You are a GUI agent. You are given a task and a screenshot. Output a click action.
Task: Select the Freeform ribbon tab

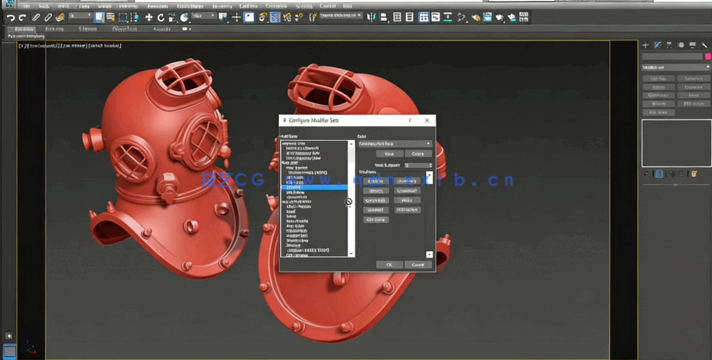[x=54, y=29]
